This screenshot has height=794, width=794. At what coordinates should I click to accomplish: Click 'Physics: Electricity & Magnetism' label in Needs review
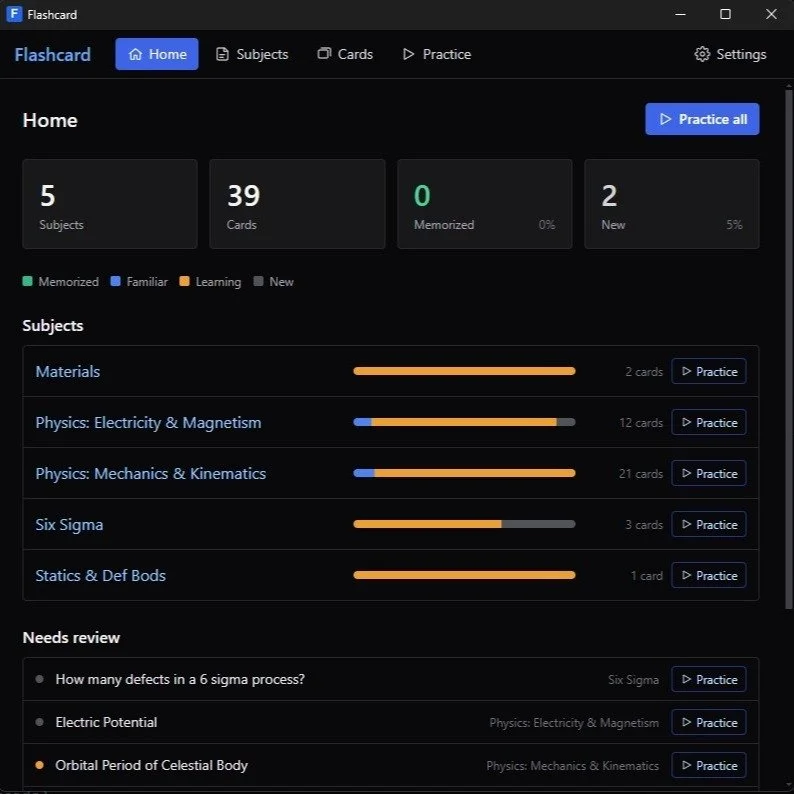574,723
